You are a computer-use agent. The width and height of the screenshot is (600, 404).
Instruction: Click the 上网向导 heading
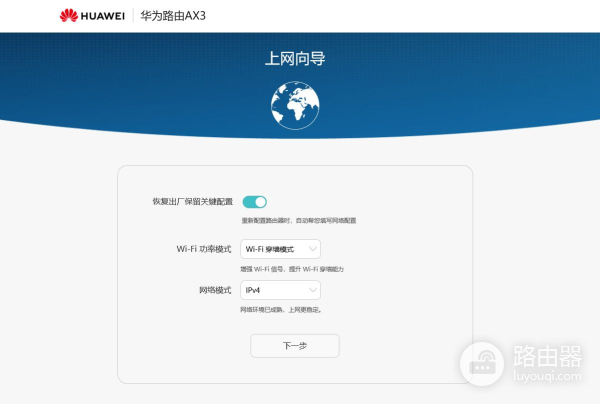click(x=295, y=59)
